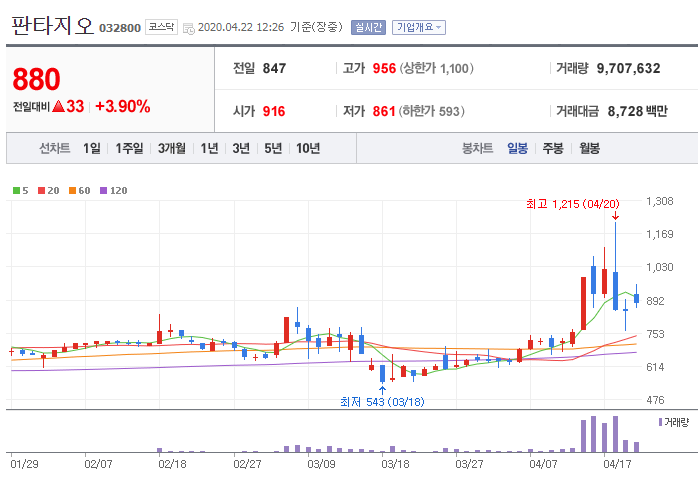Click the 하한가 593 text
This screenshot has width=698, height=486.
coord(431,111)
